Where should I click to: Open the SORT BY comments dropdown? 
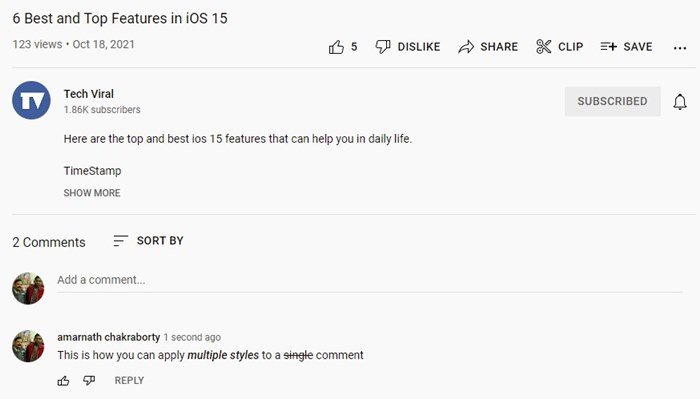coord(149,241)
